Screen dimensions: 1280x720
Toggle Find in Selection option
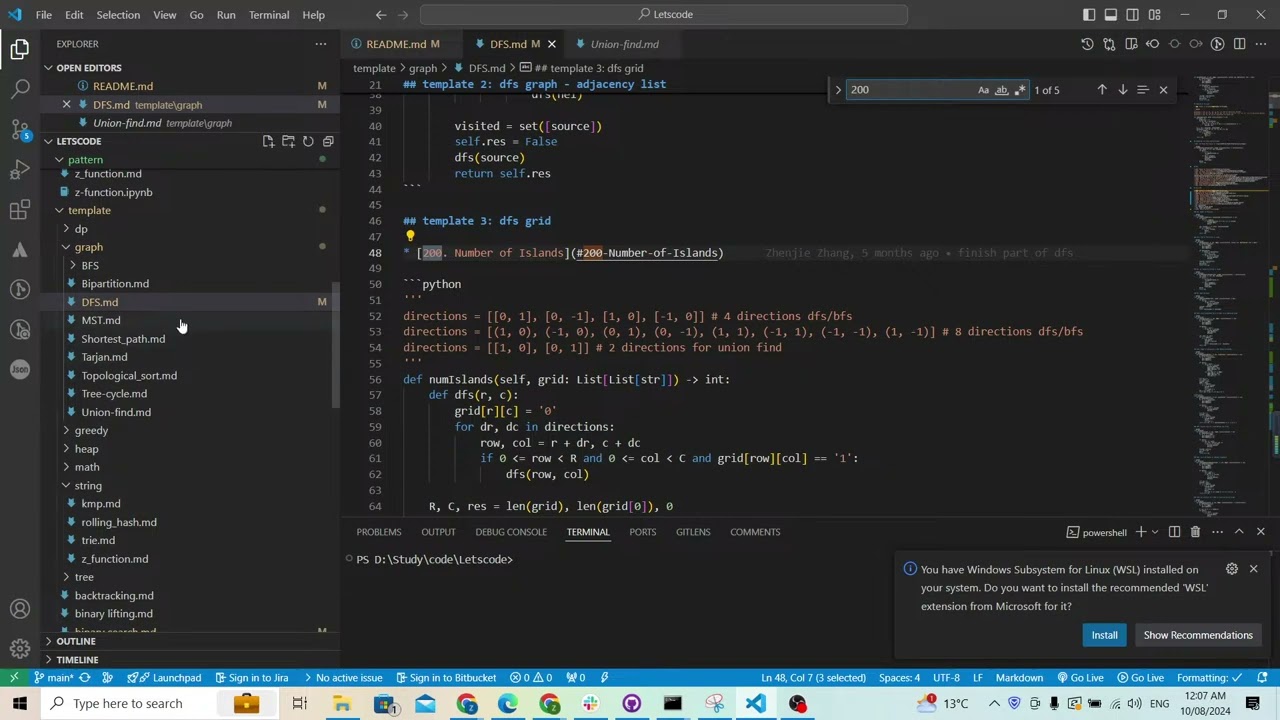click(1143, 90)
